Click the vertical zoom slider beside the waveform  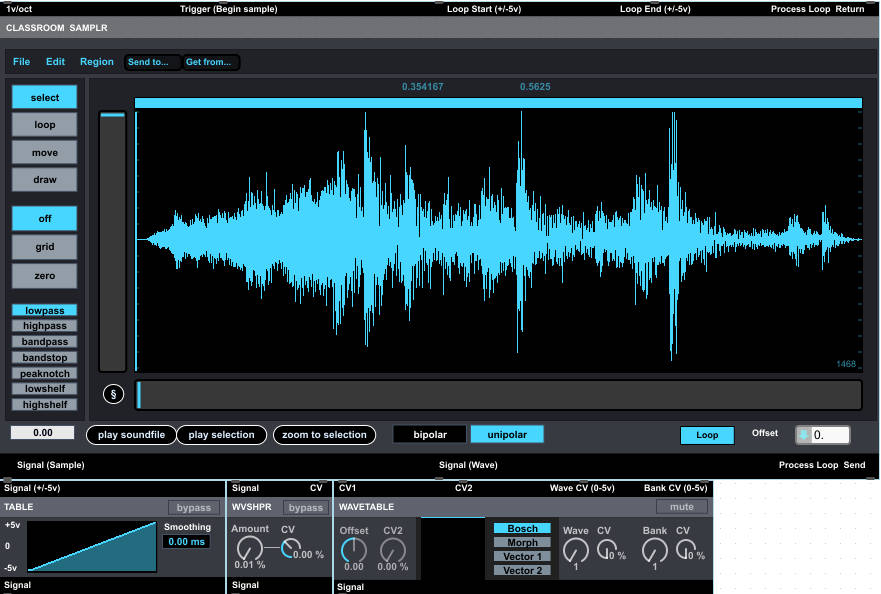[x=112, y=242]
